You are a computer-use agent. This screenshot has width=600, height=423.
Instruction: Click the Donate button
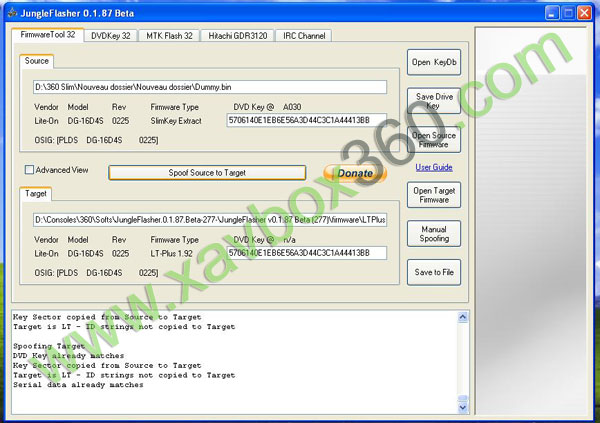point(355,173)
